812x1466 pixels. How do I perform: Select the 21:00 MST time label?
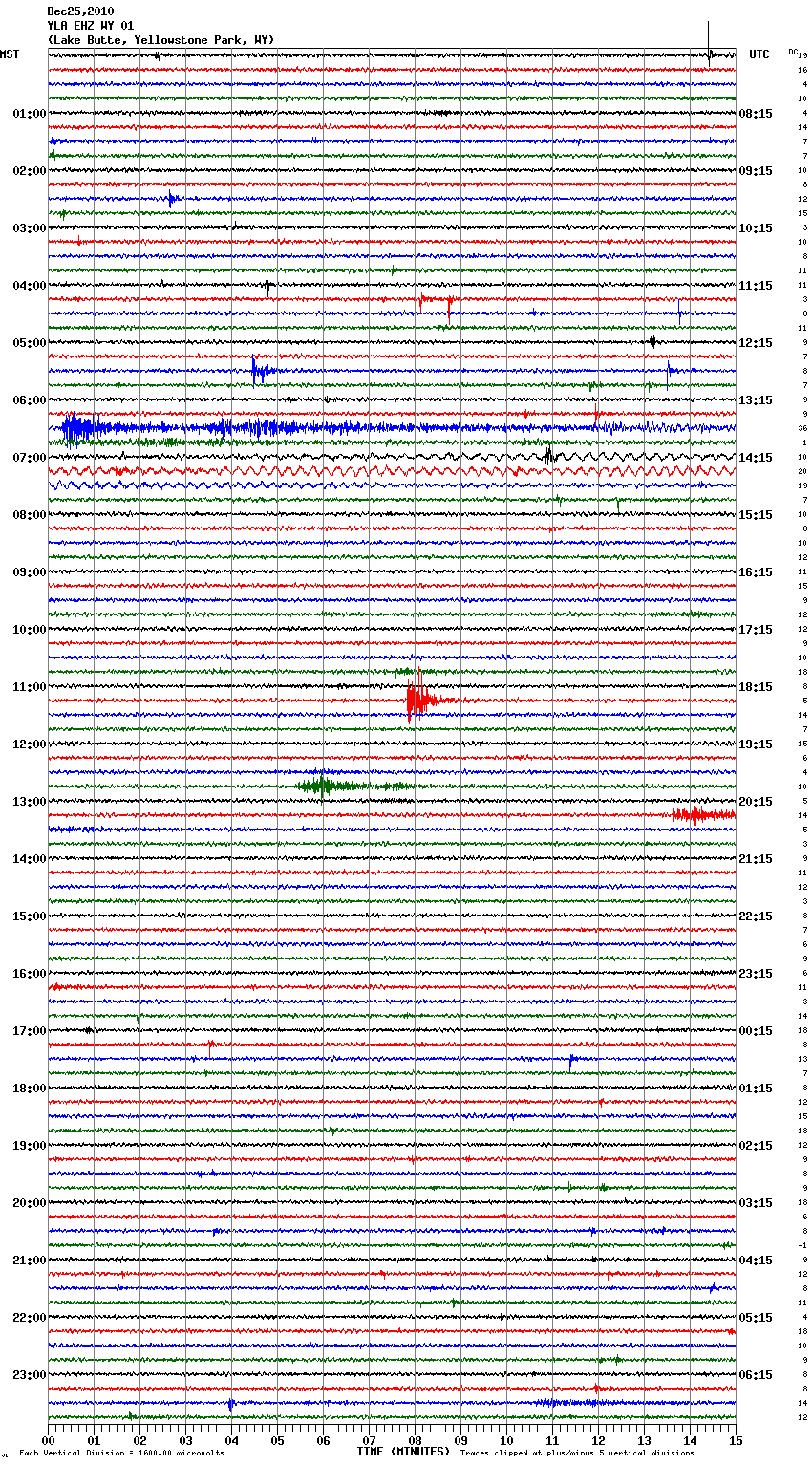pyautogui.click(x=30, y=1261)
